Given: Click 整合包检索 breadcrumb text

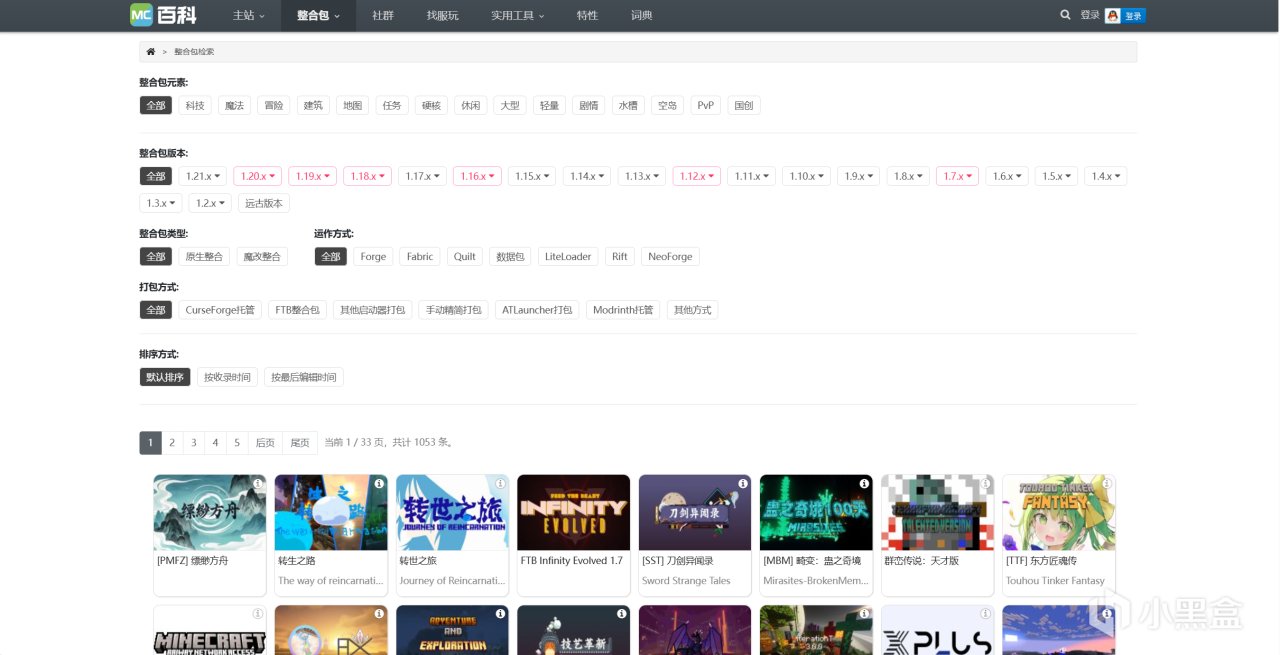Looking at the screenshot, I should 194,51.
